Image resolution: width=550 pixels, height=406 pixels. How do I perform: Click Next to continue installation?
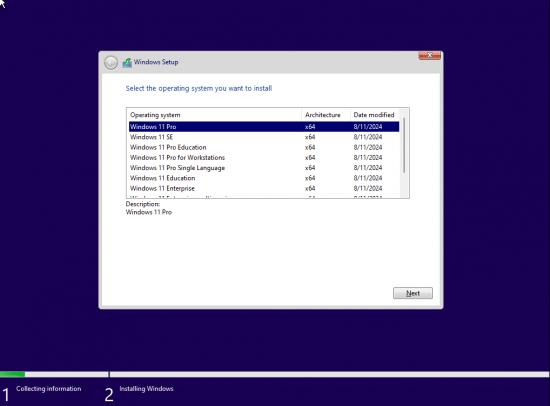click(412, 293)
